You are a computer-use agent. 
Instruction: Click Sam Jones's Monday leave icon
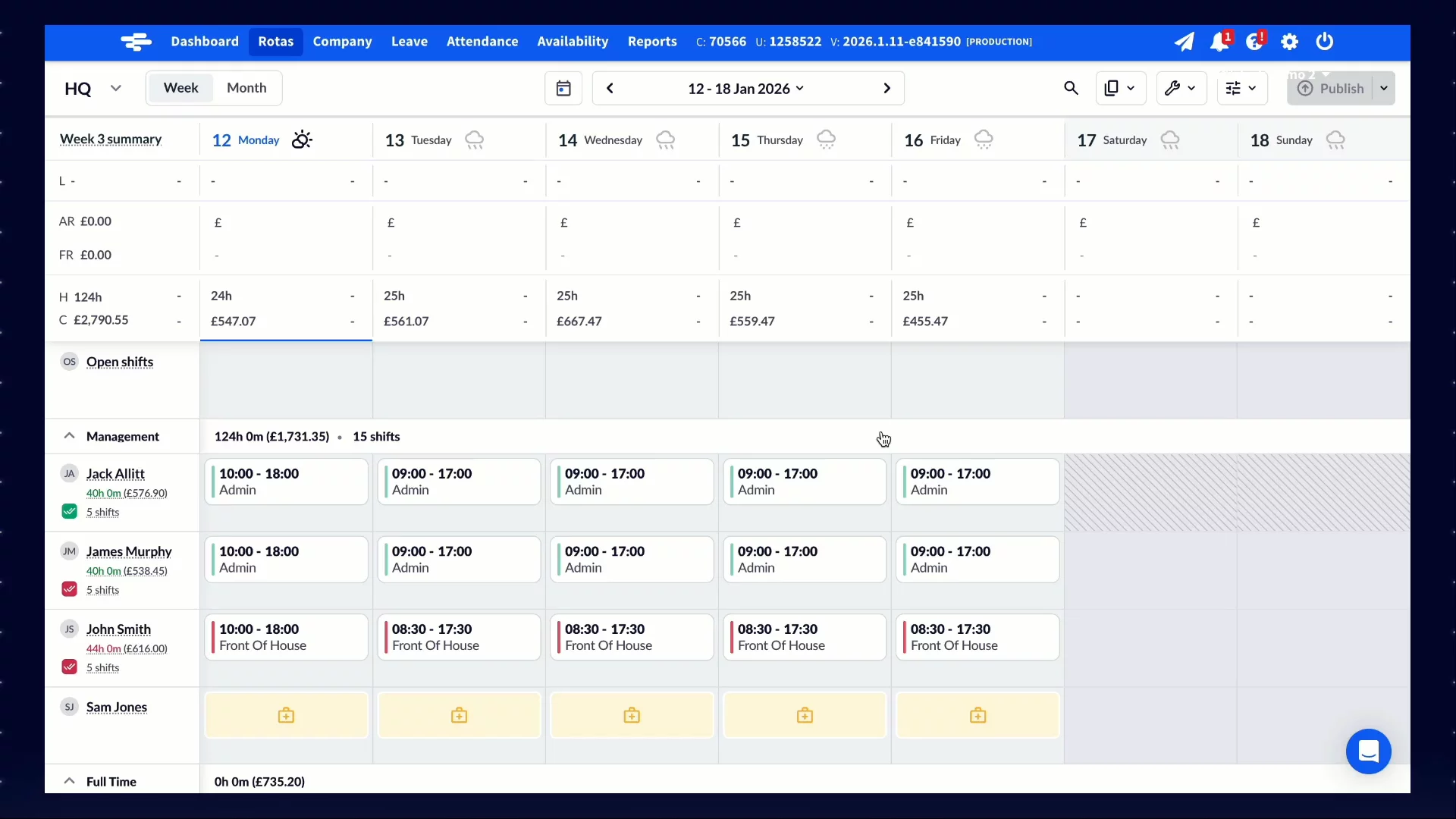pyautogui.click(x=286, y=715)
